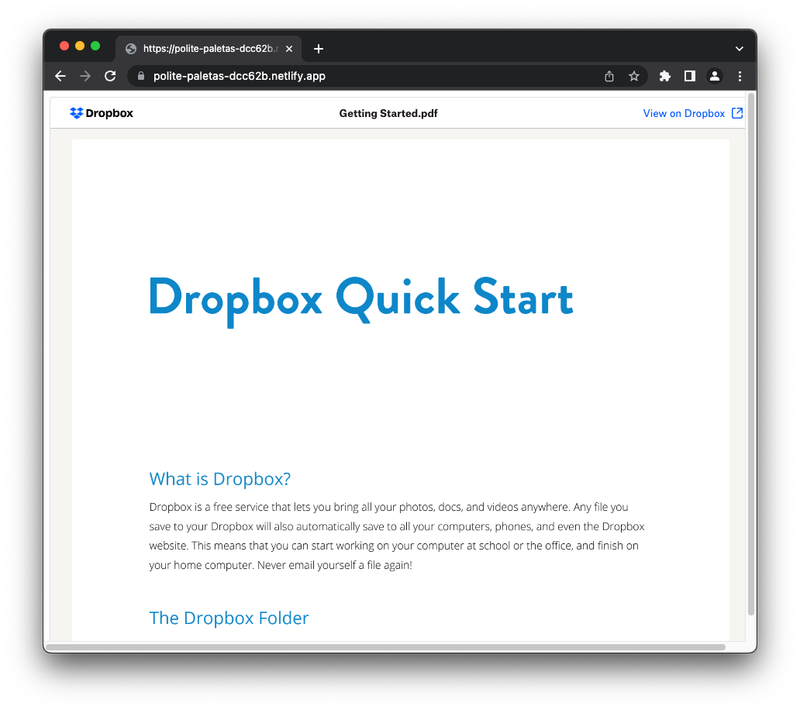Expand the tab search chevron
Viewport: 800px width, 710px height.
739,48
